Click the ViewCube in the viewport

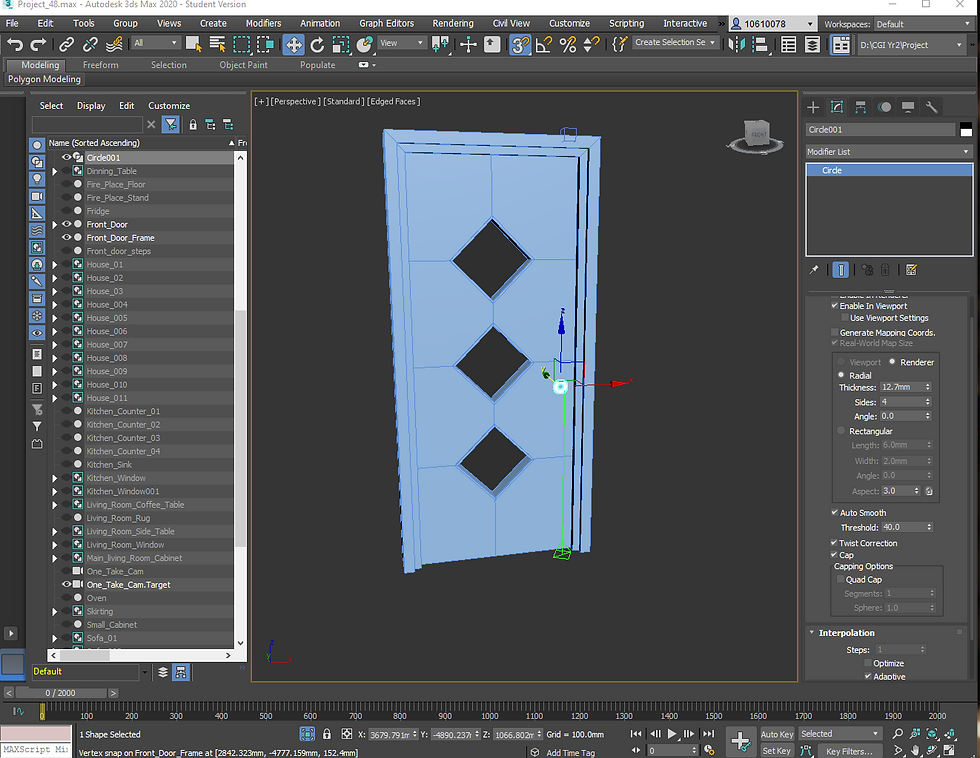pyautogui.click(x=756, y=136)
